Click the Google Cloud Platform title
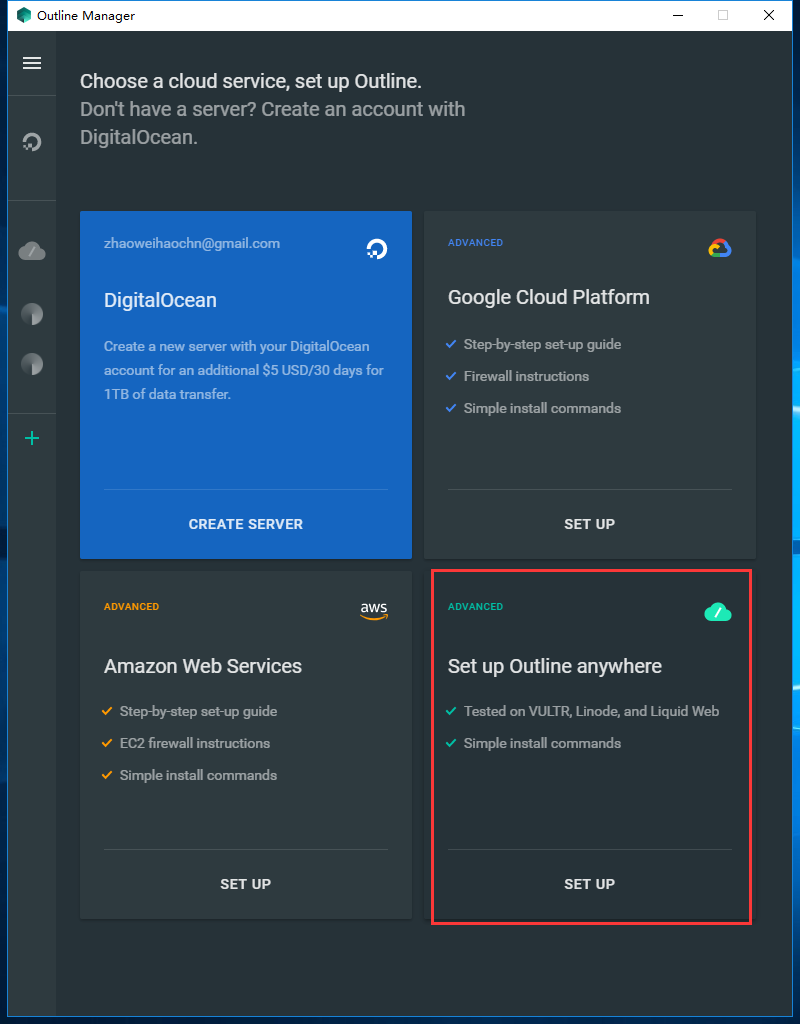 click(549, 297)
